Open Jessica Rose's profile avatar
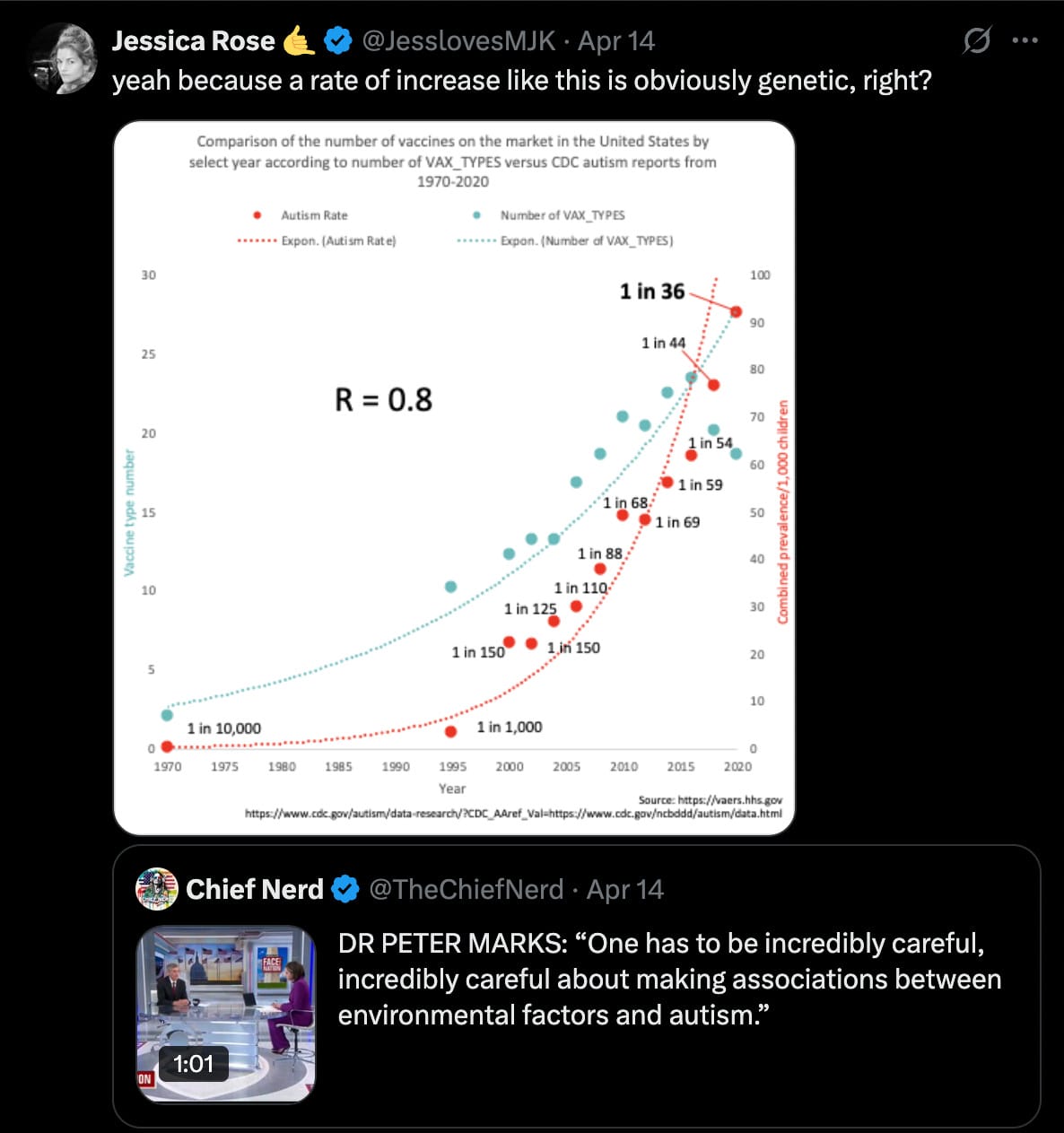This screenshot has height=1133, width=1064. coord(63,59)
